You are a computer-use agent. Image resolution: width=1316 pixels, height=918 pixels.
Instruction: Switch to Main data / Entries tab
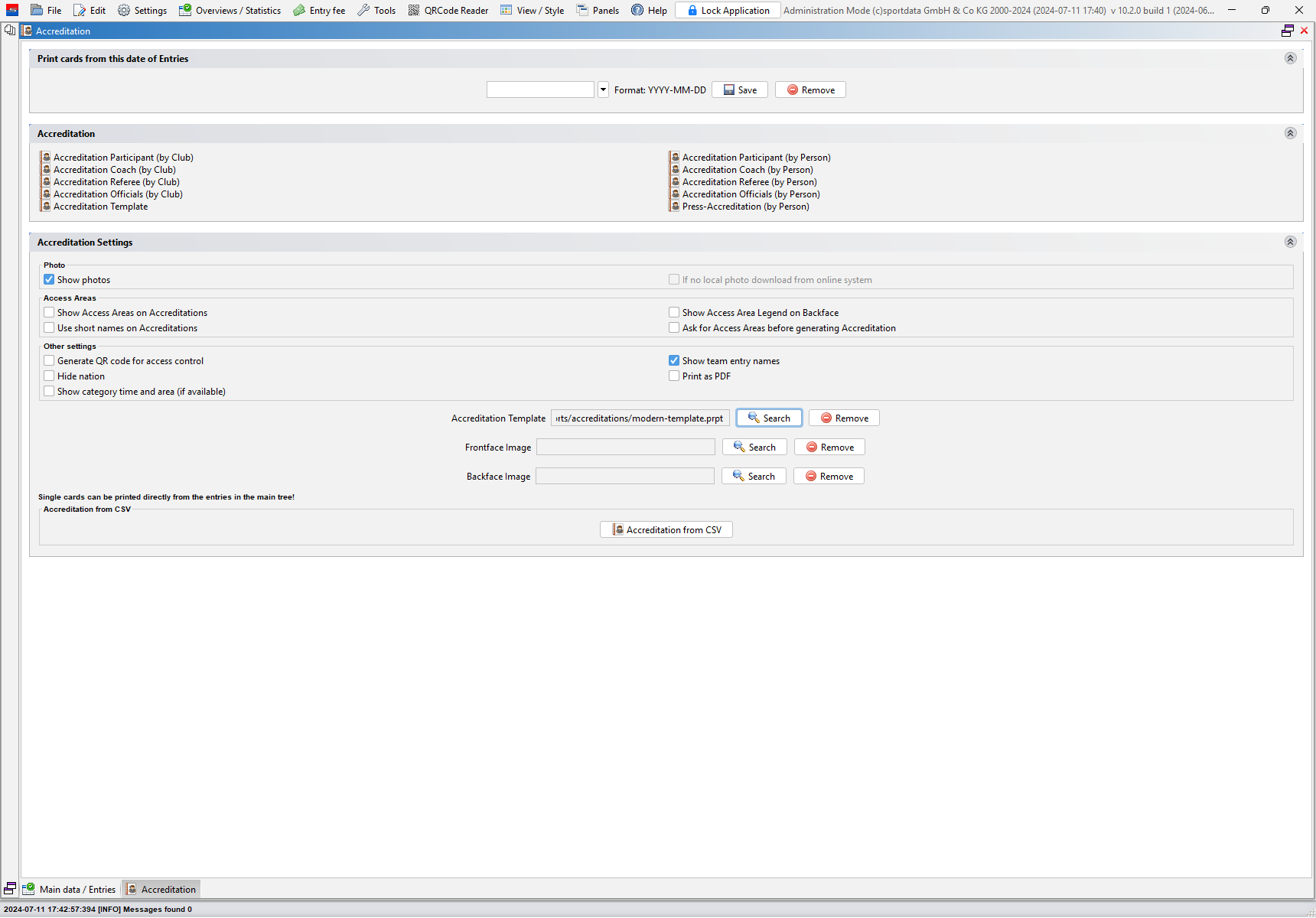pos(70,889)
